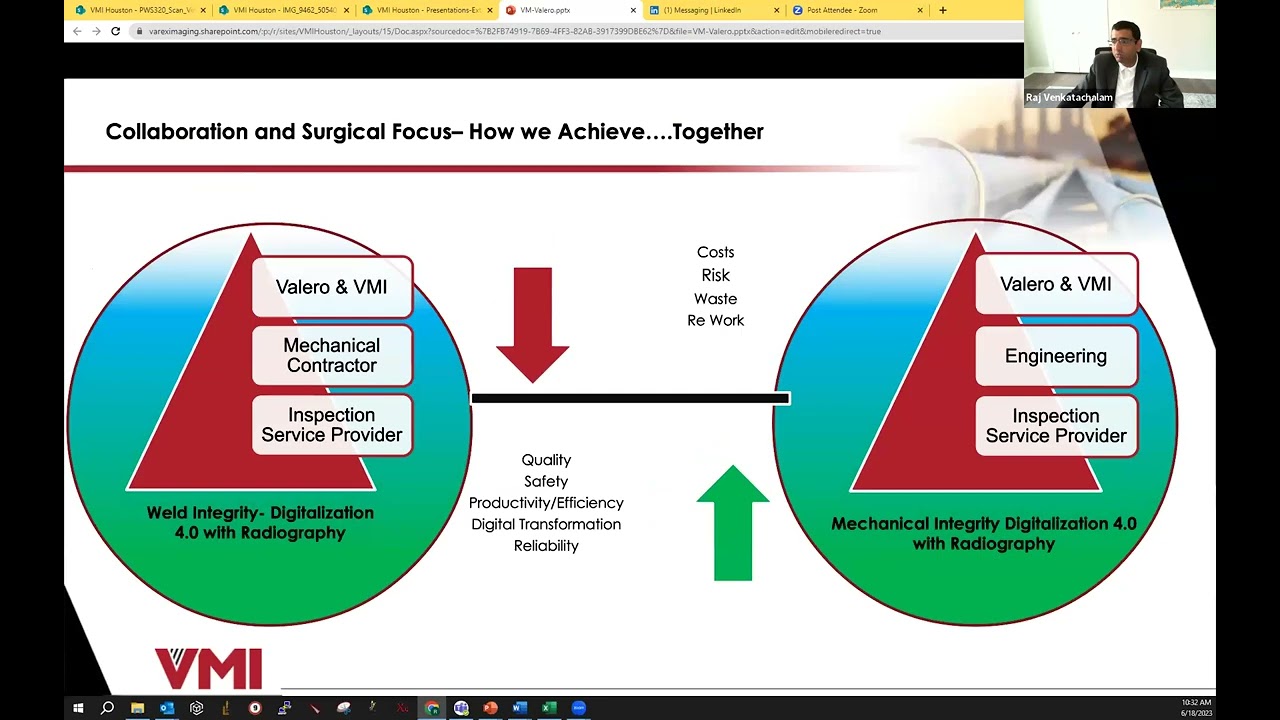
Task: Click 'Mechanical Integrity Digitalization 4.0' caption
Action: tap(984, 534)
